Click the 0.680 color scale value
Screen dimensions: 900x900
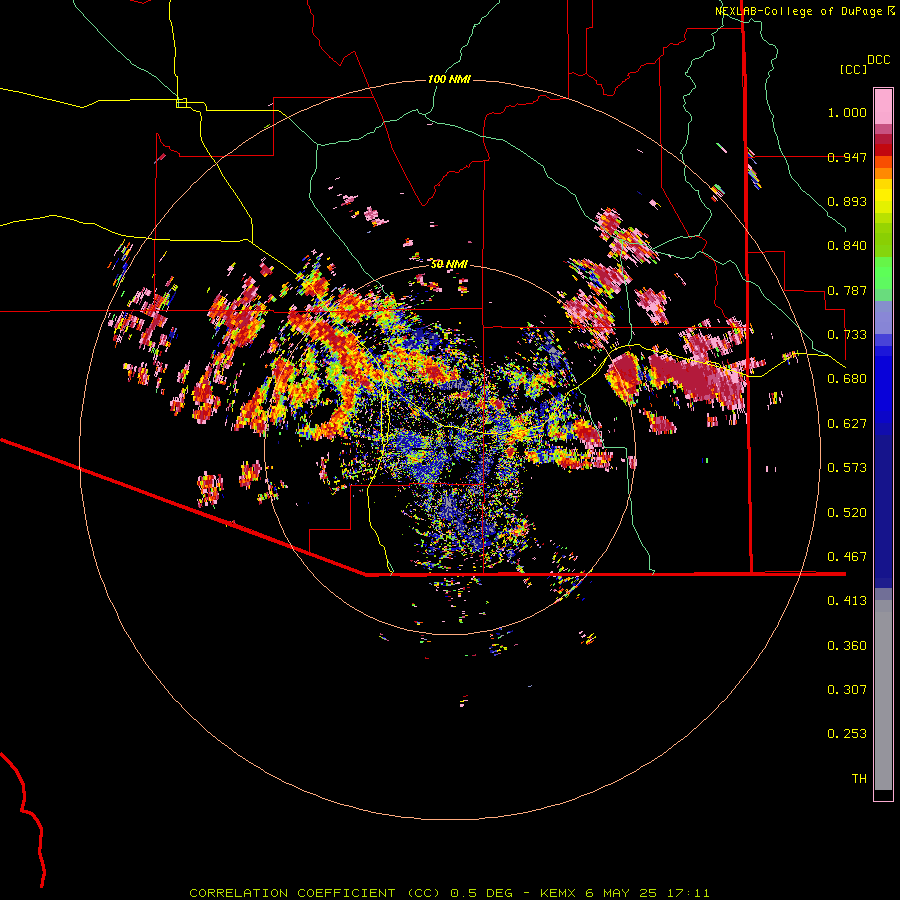coord(847,379)
